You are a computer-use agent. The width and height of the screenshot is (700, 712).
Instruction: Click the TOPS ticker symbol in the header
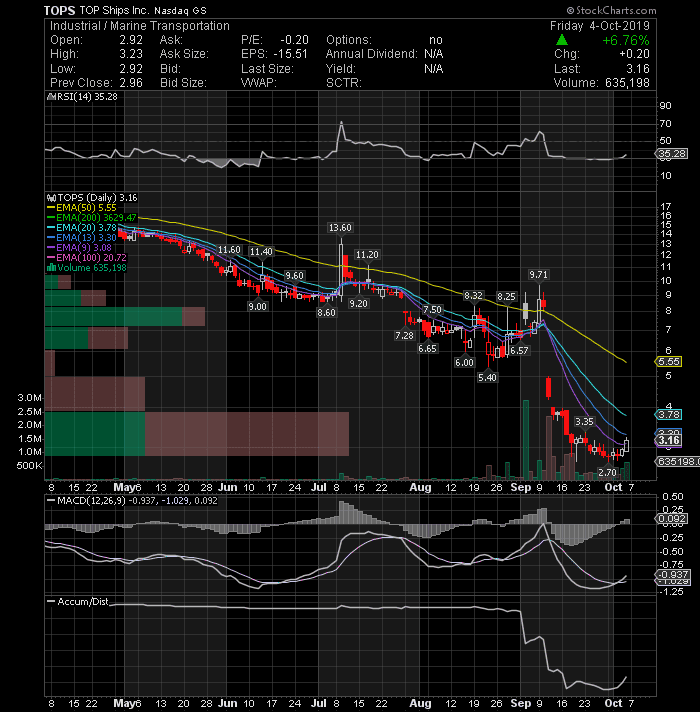click(59, 10)
